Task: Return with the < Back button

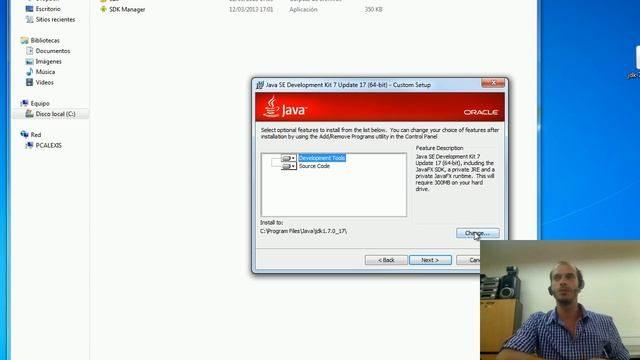Action: point(386,260)
